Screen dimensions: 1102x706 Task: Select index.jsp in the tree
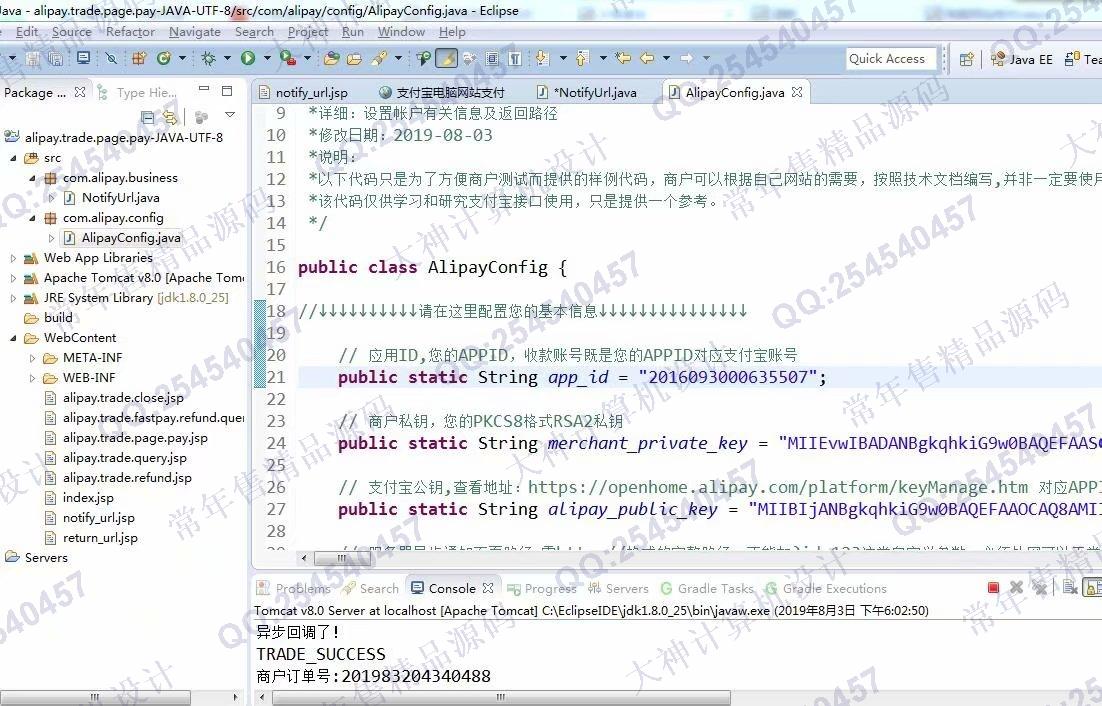(x=88, y=497)
